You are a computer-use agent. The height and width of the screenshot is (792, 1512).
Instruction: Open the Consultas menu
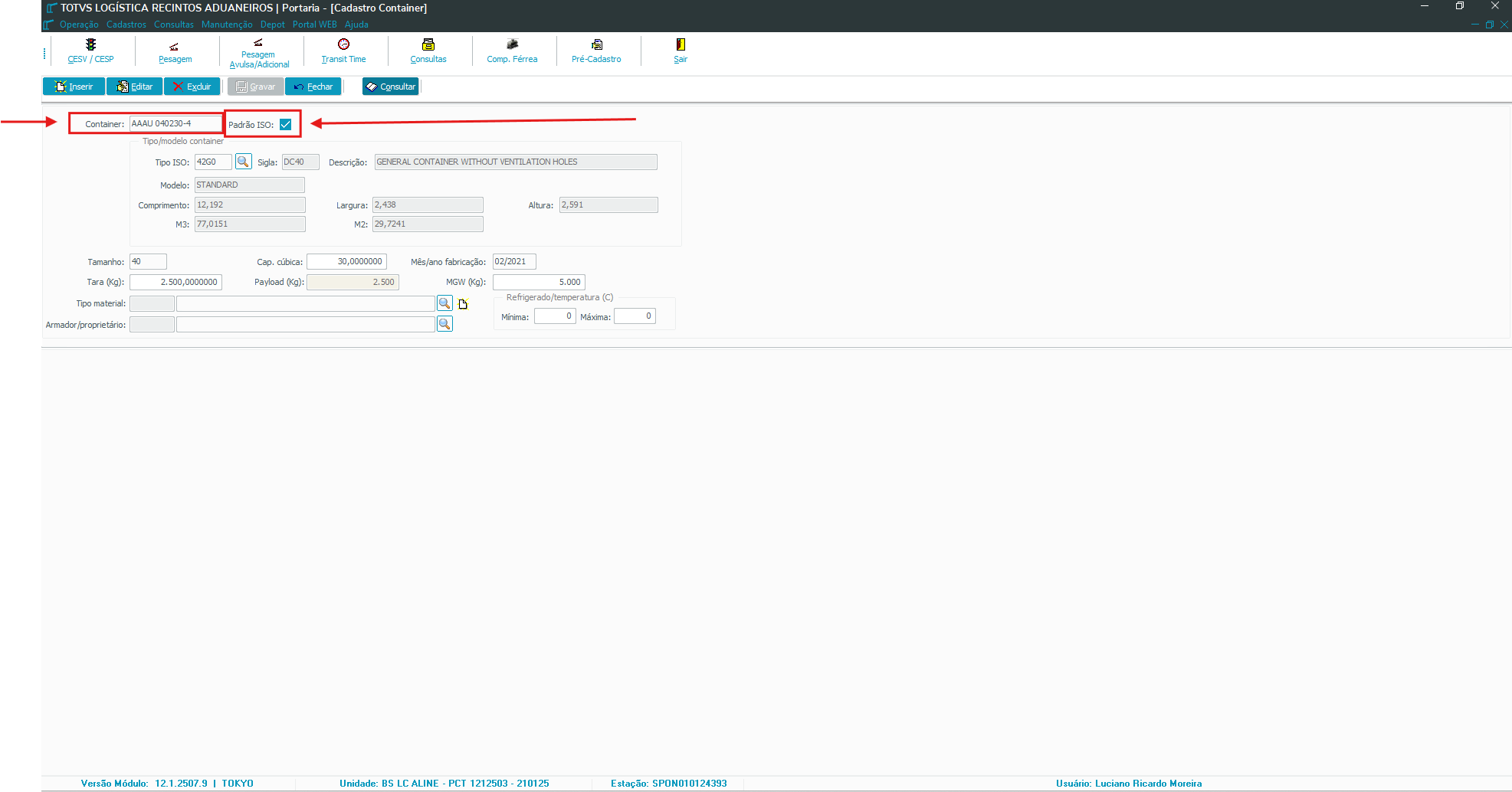174,25
